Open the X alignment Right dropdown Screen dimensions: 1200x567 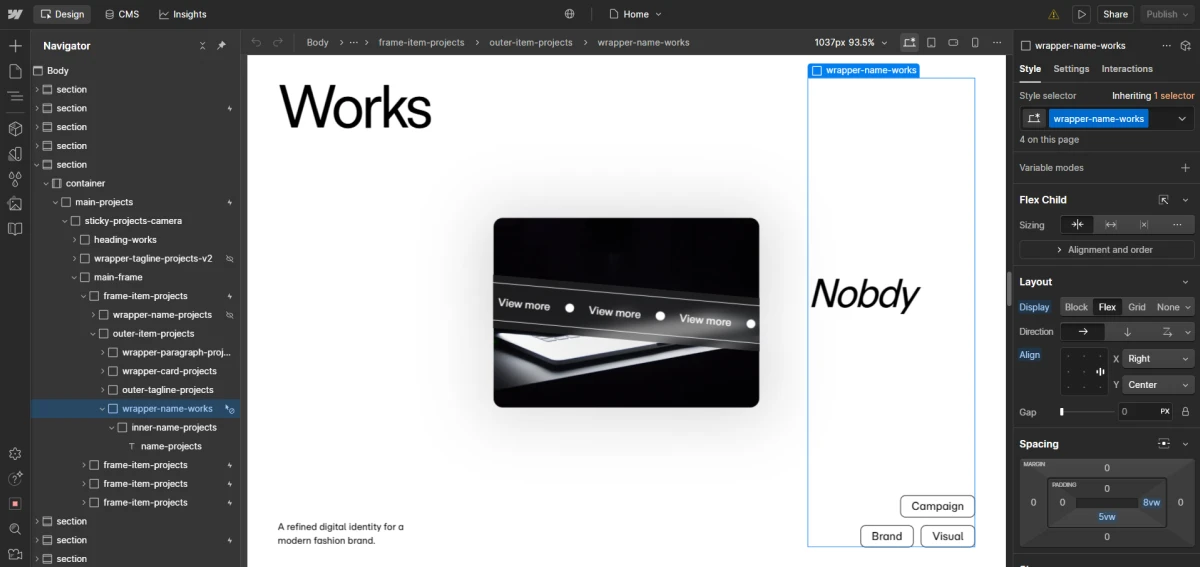tap(1159, 359)
